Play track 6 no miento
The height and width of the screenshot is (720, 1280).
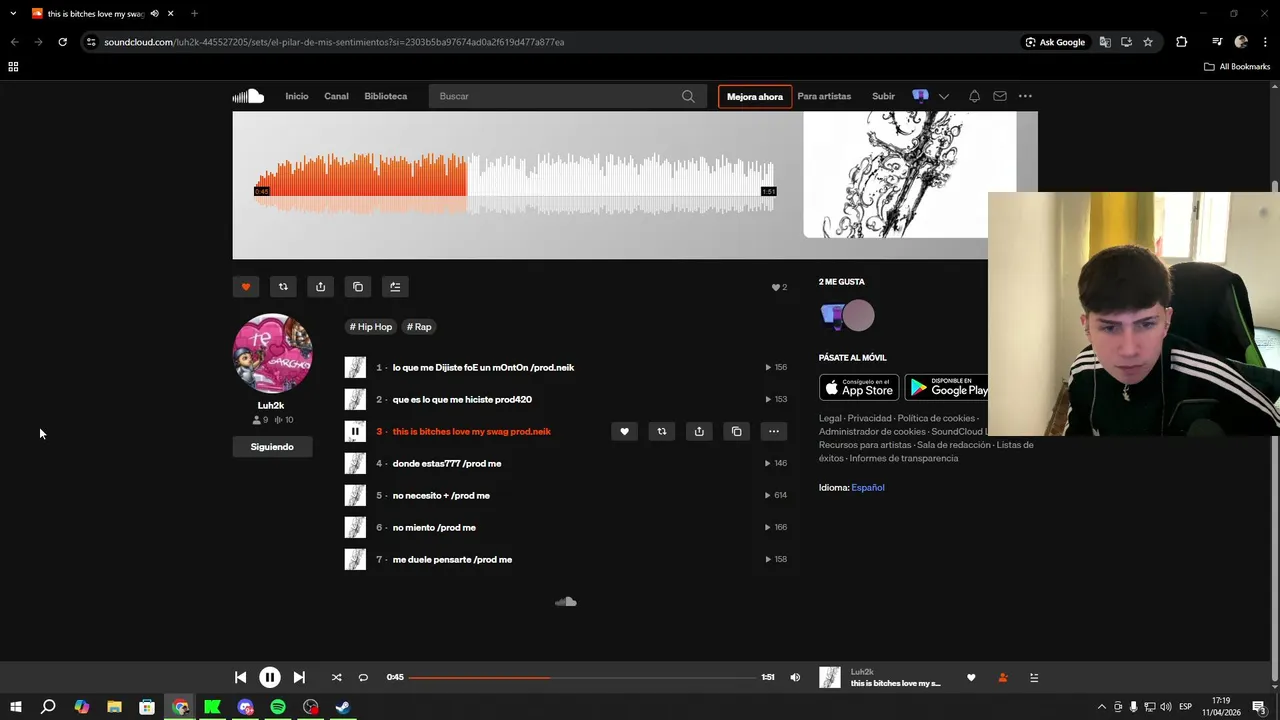click(434, 527)
